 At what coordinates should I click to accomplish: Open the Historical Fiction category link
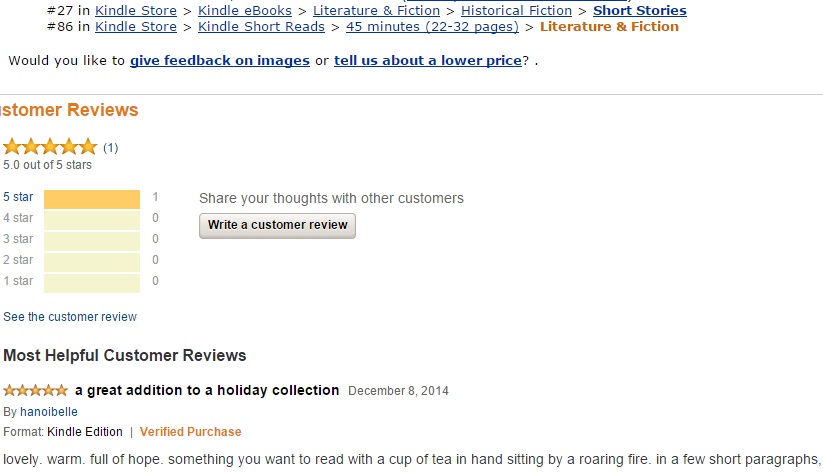tap(516, 11)
